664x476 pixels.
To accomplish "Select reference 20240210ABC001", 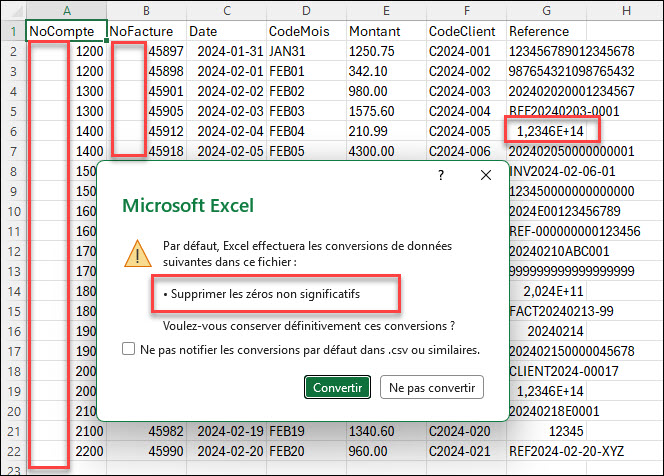I will point(559,252).
